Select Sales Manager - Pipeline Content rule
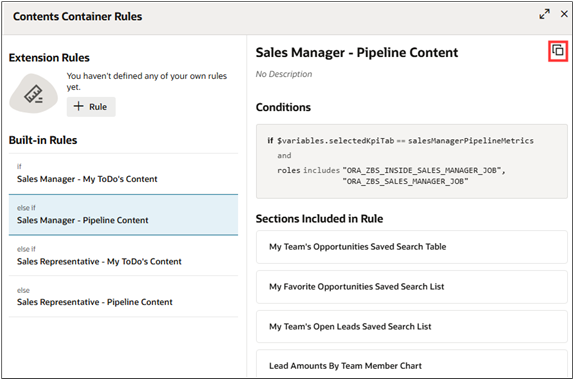Screen dimensions: 574x380 [123, 215]
